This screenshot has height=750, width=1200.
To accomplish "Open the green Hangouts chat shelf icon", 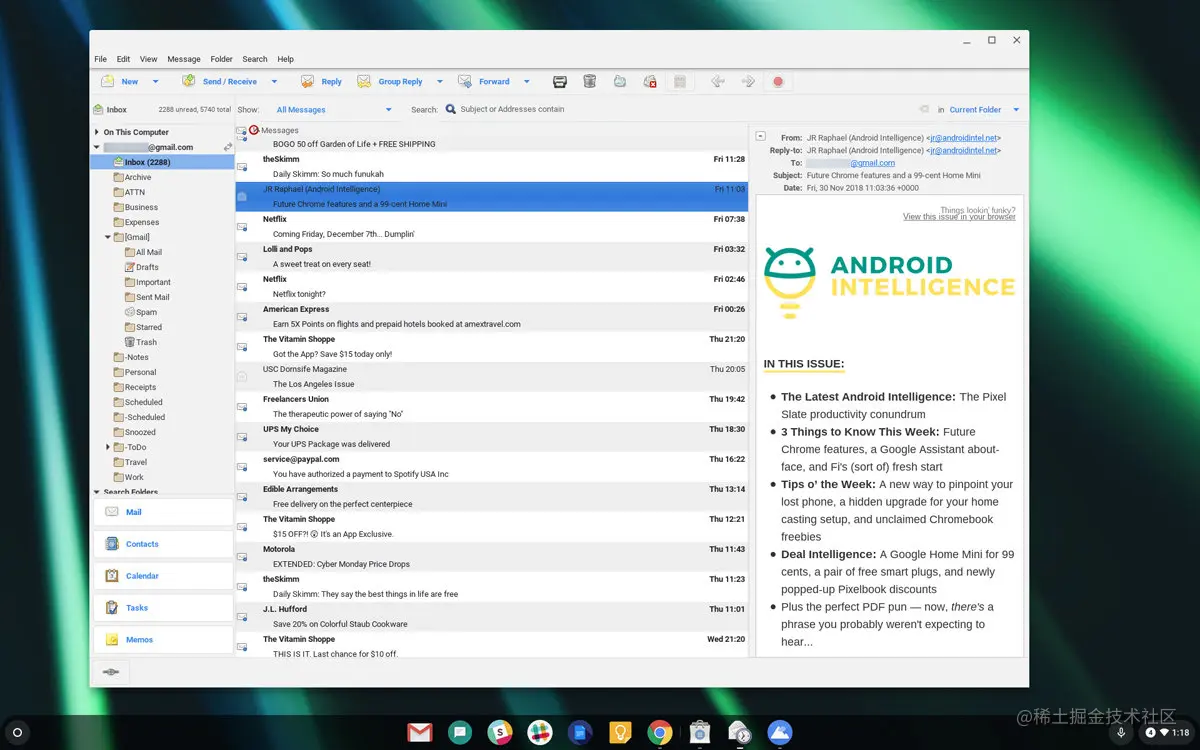I will [460, 733].
